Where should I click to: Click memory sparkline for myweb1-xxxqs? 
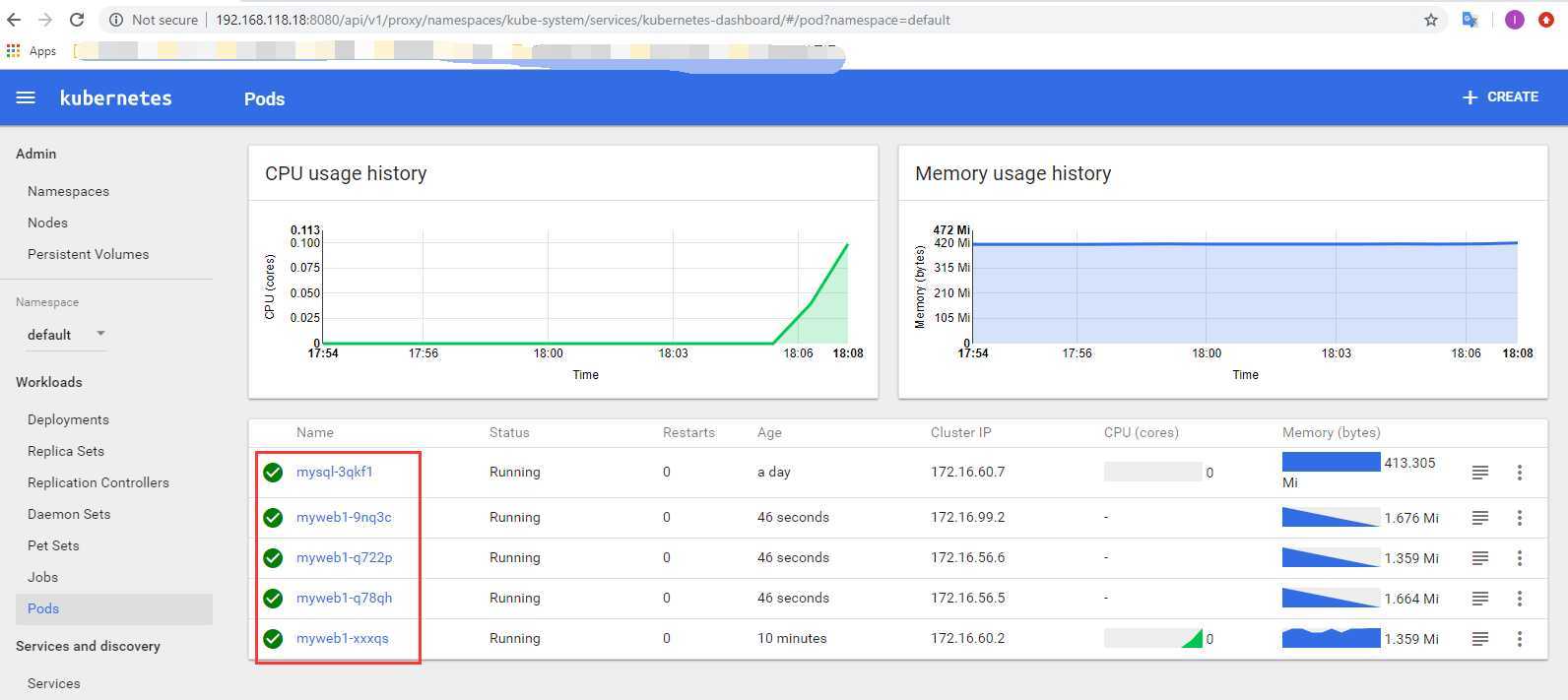pyautogui.click(x=1331, y=638)
